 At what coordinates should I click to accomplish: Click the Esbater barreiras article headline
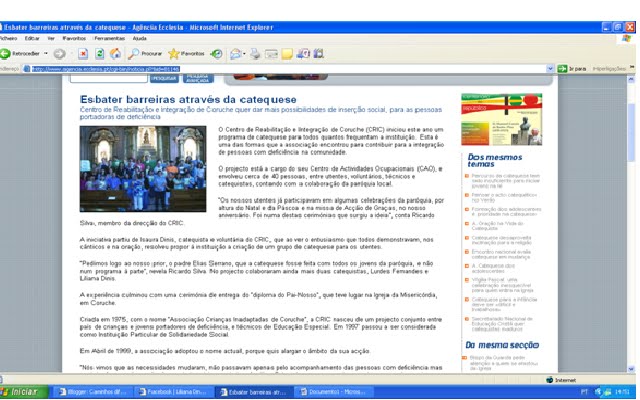click(x=188, y=100)
